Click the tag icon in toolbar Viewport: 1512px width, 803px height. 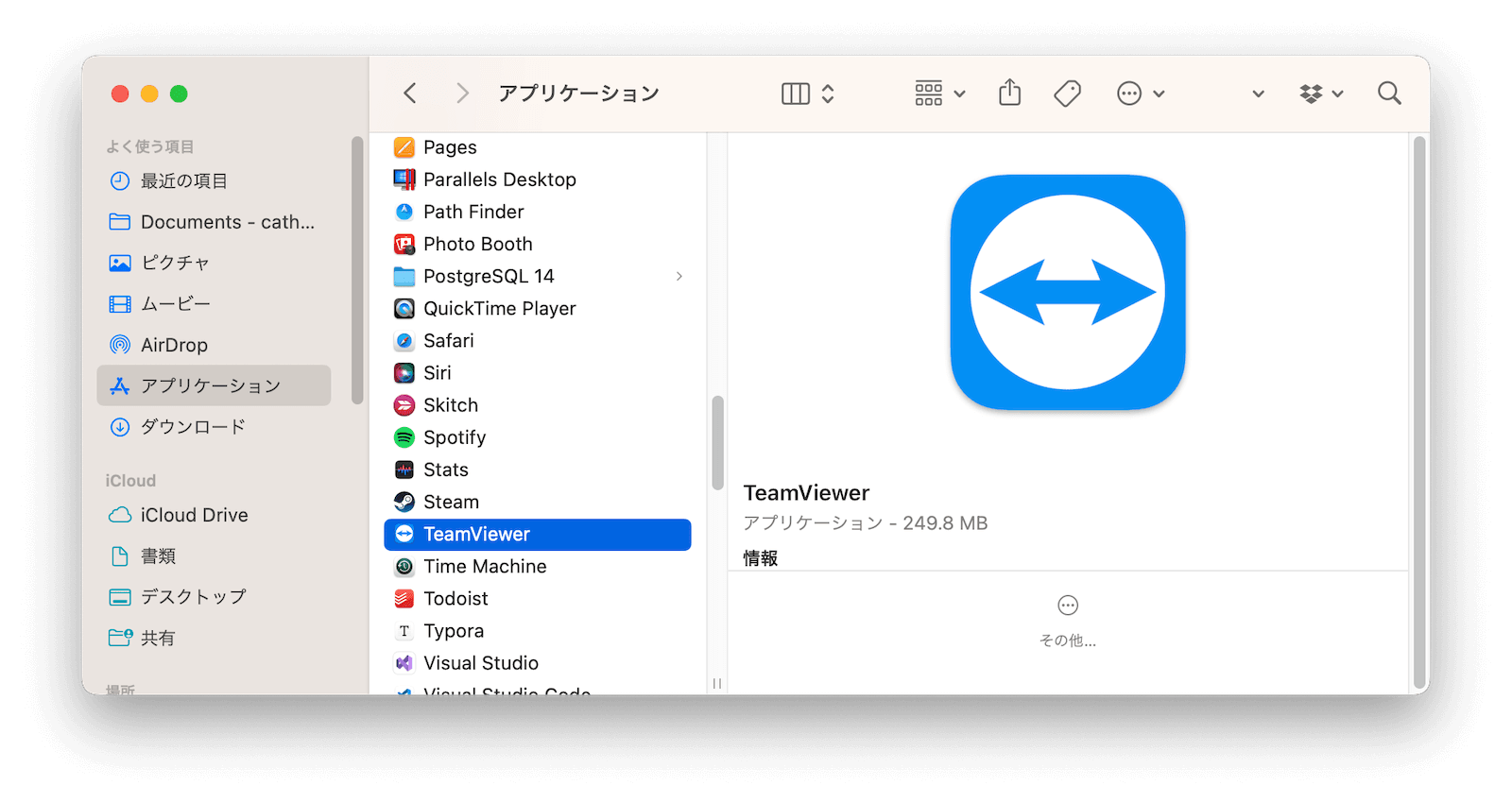pos(1068,94)
